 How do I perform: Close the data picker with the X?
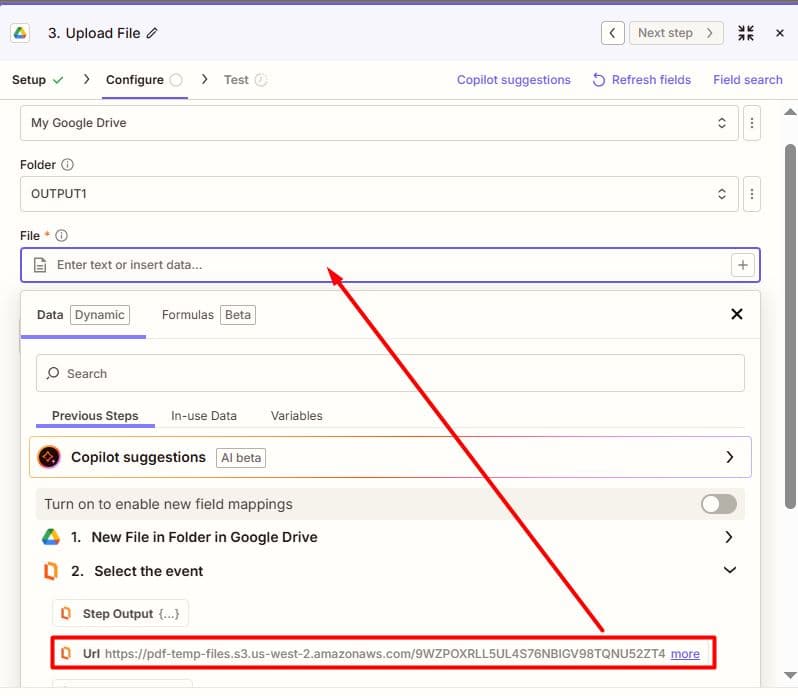pyautogui.click(x=736, y=314)
